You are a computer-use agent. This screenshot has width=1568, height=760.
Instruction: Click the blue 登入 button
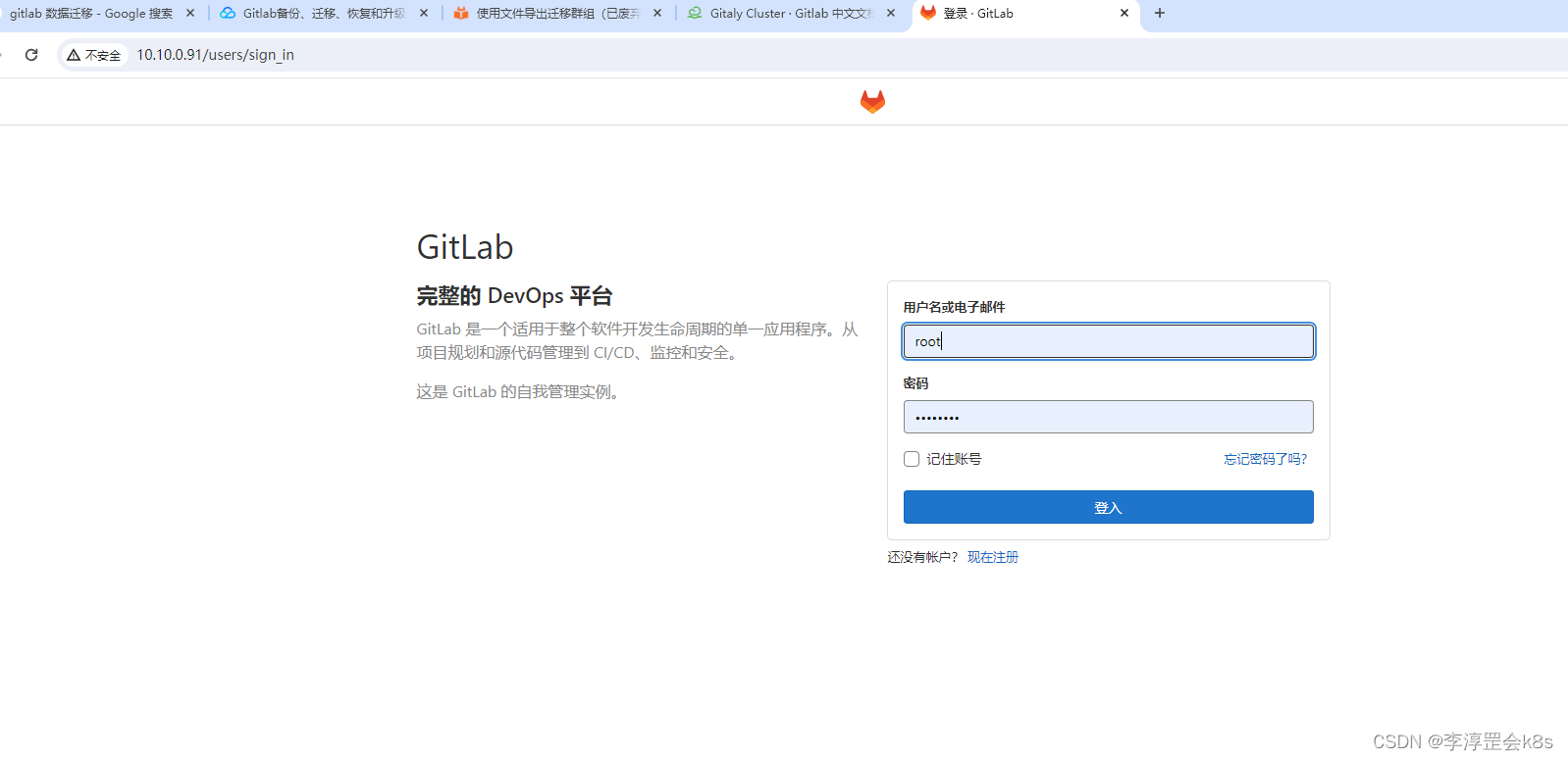(1108, 507)
